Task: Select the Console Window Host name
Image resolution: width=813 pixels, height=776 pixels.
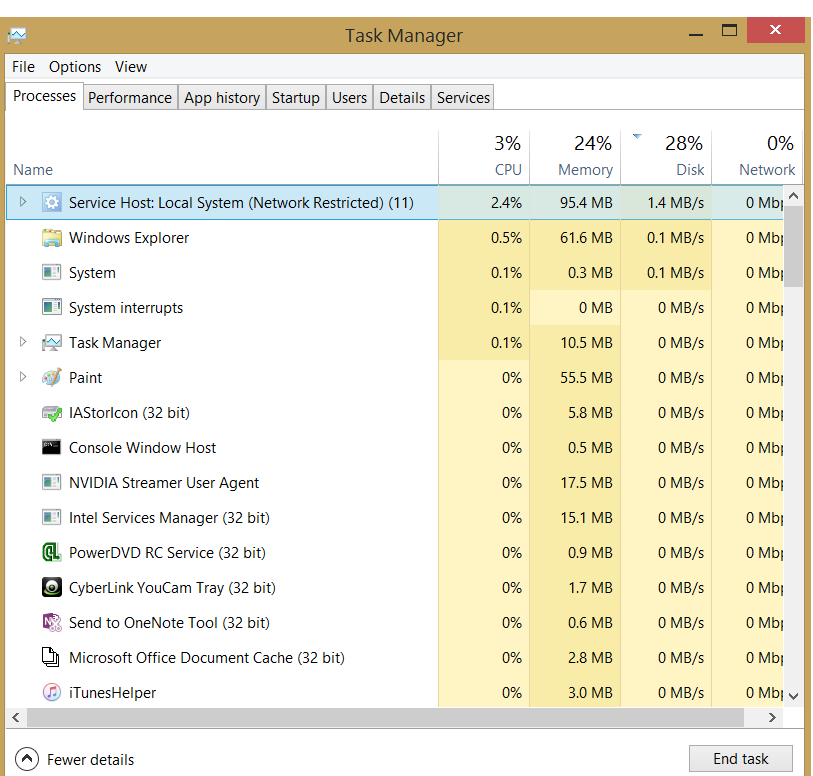Action: click(x=142, y=448)
